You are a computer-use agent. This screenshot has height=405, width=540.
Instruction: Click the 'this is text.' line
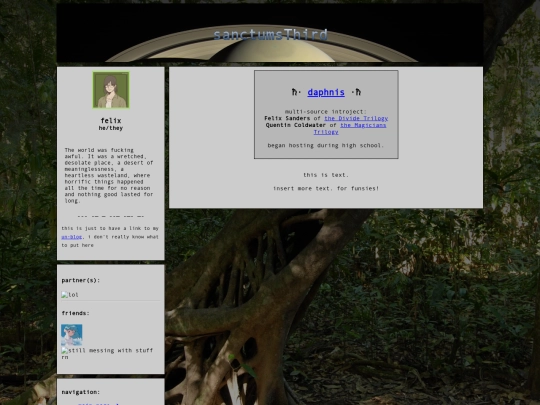click(326, 175)
